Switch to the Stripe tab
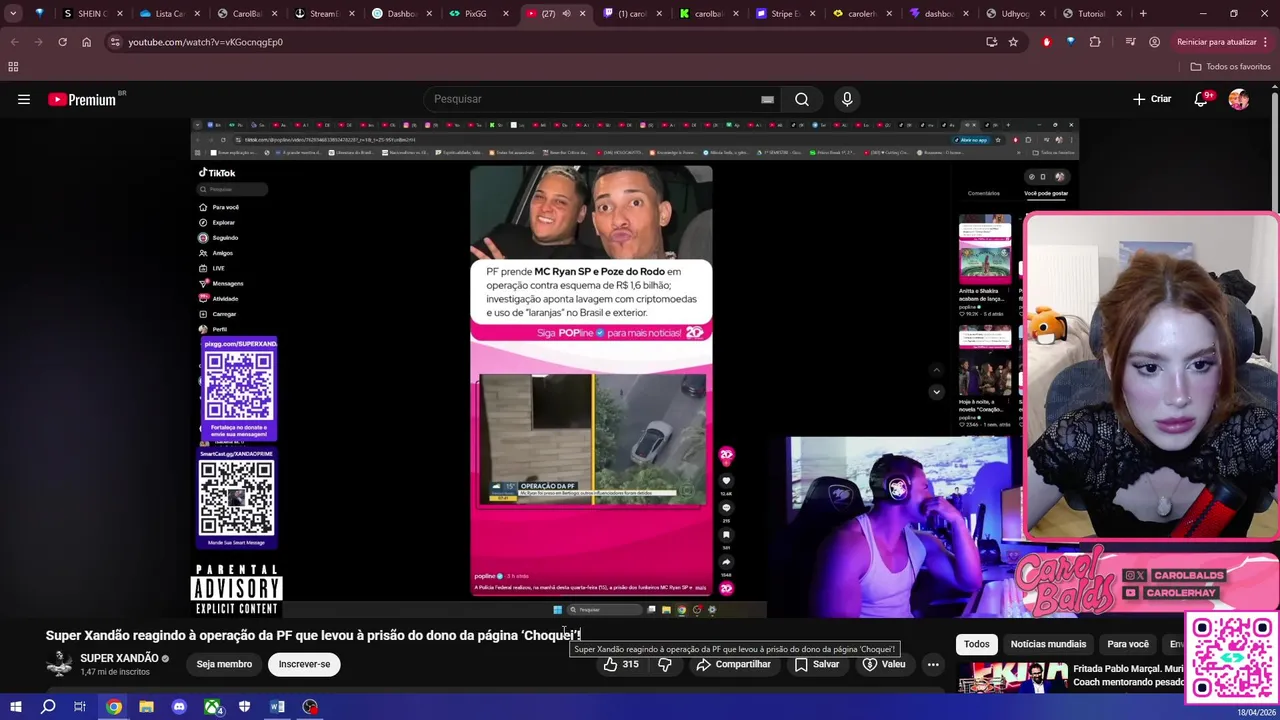The image size is (1280, 720). pos(785,14)
